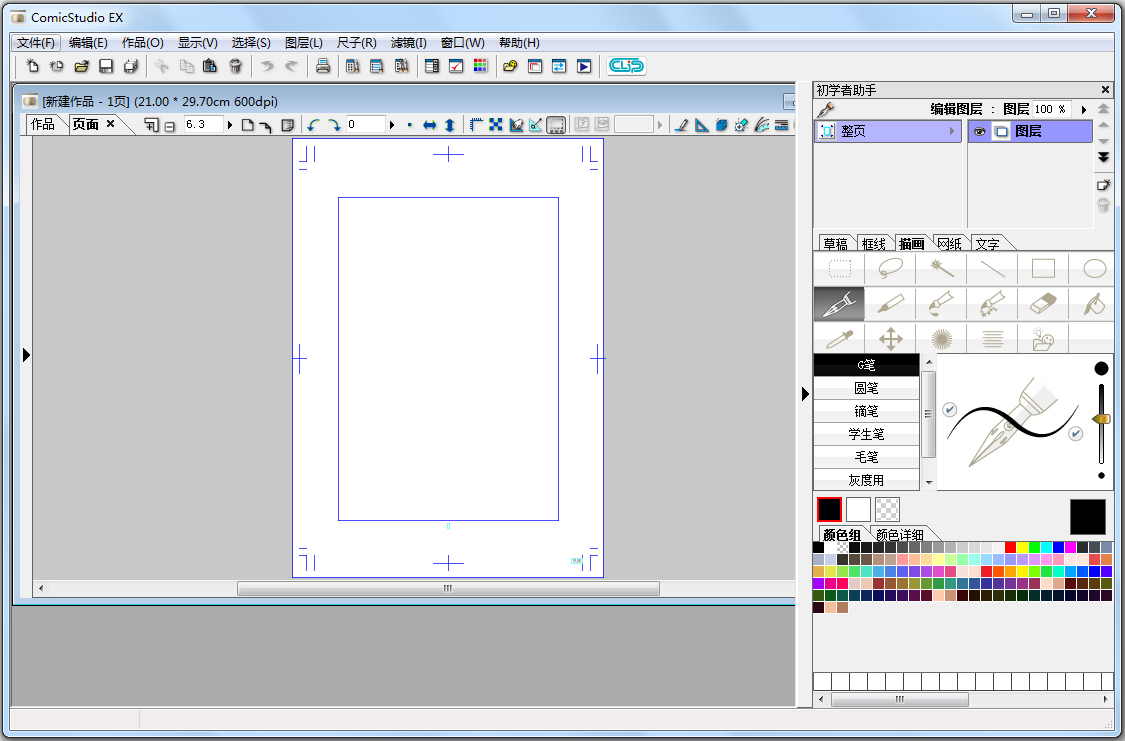Open the print dialog from the toolbar
Image resolution: width=1125 pixels, height=741 pixels.
coord(323,66)
